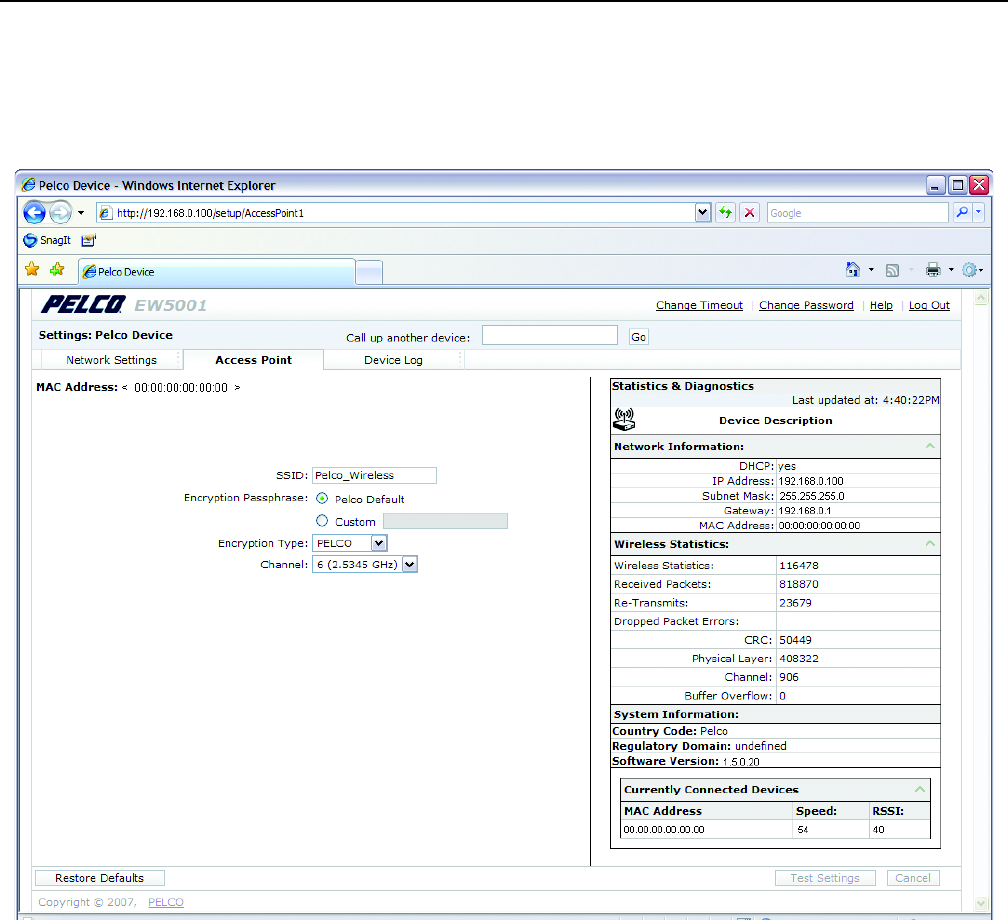Open the Favorites star icon

click(x=32, y=270)
